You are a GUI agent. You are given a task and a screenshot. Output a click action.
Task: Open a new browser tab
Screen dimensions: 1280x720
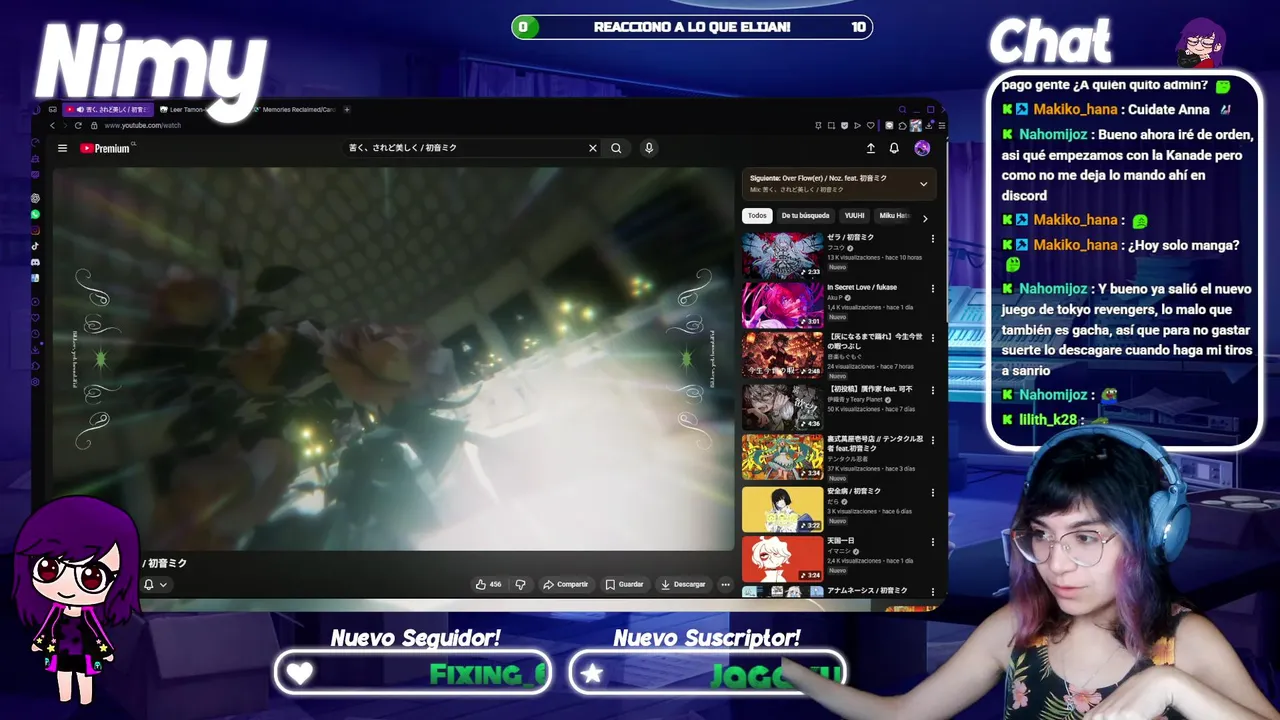(x=347, y=110)
